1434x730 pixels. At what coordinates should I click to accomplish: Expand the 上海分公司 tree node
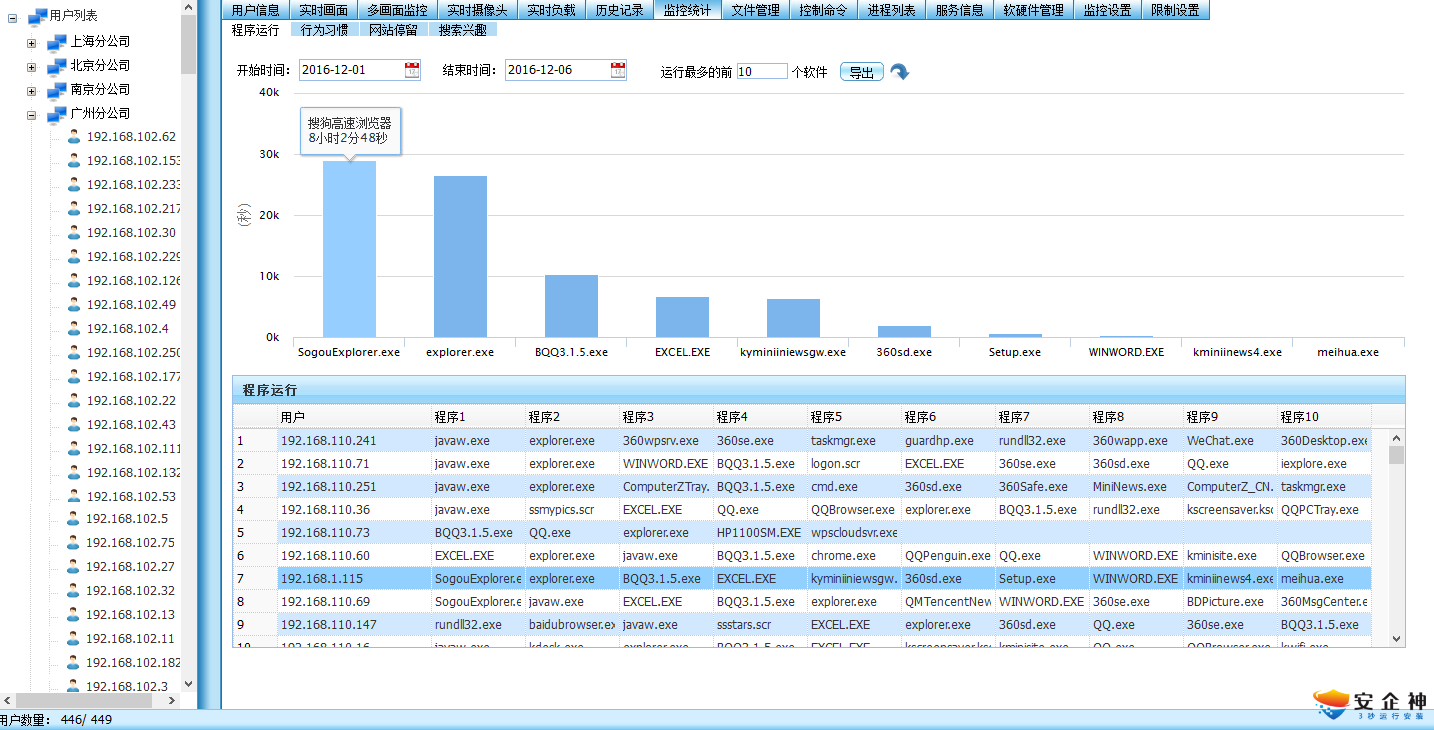[32, 43]
